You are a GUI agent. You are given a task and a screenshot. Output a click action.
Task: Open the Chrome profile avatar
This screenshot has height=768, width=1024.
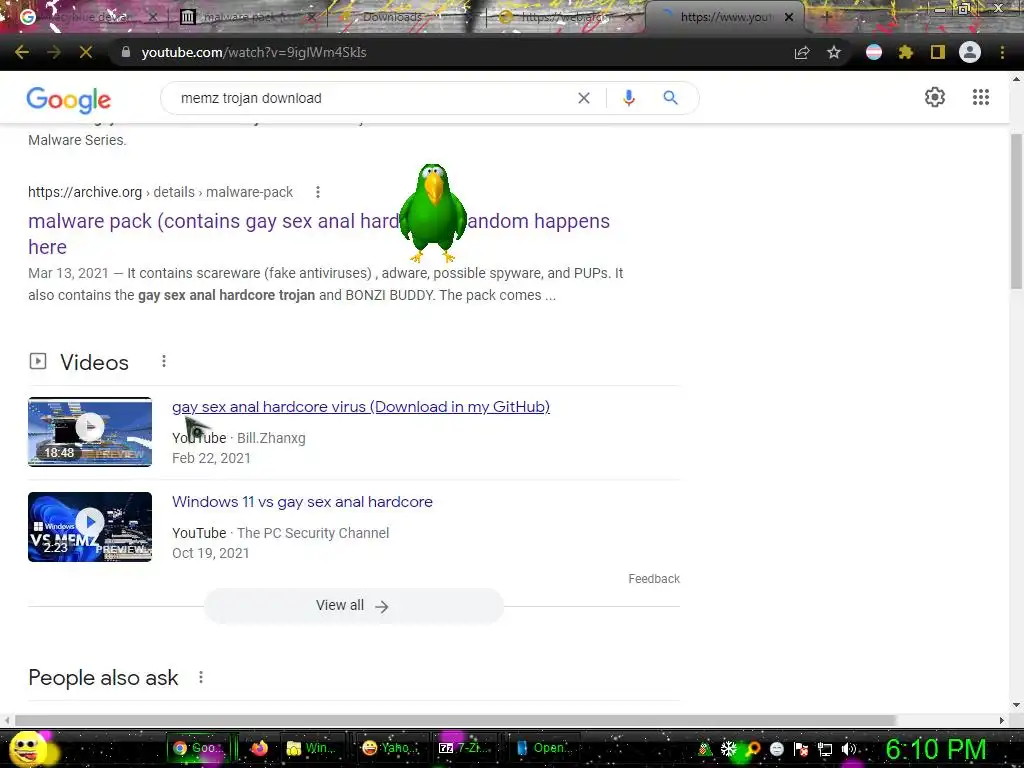point(970,52)
